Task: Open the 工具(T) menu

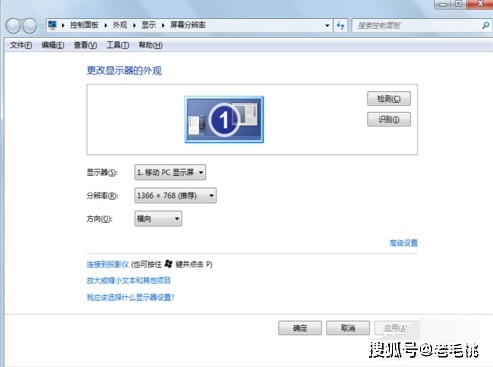Action: [118, 45]
